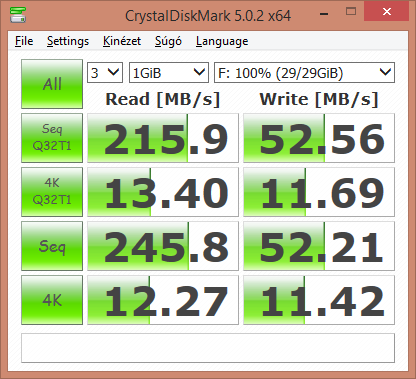Start the Seq Q32T1 test
Screen dimensions: 416x379
tap(52, 138)
